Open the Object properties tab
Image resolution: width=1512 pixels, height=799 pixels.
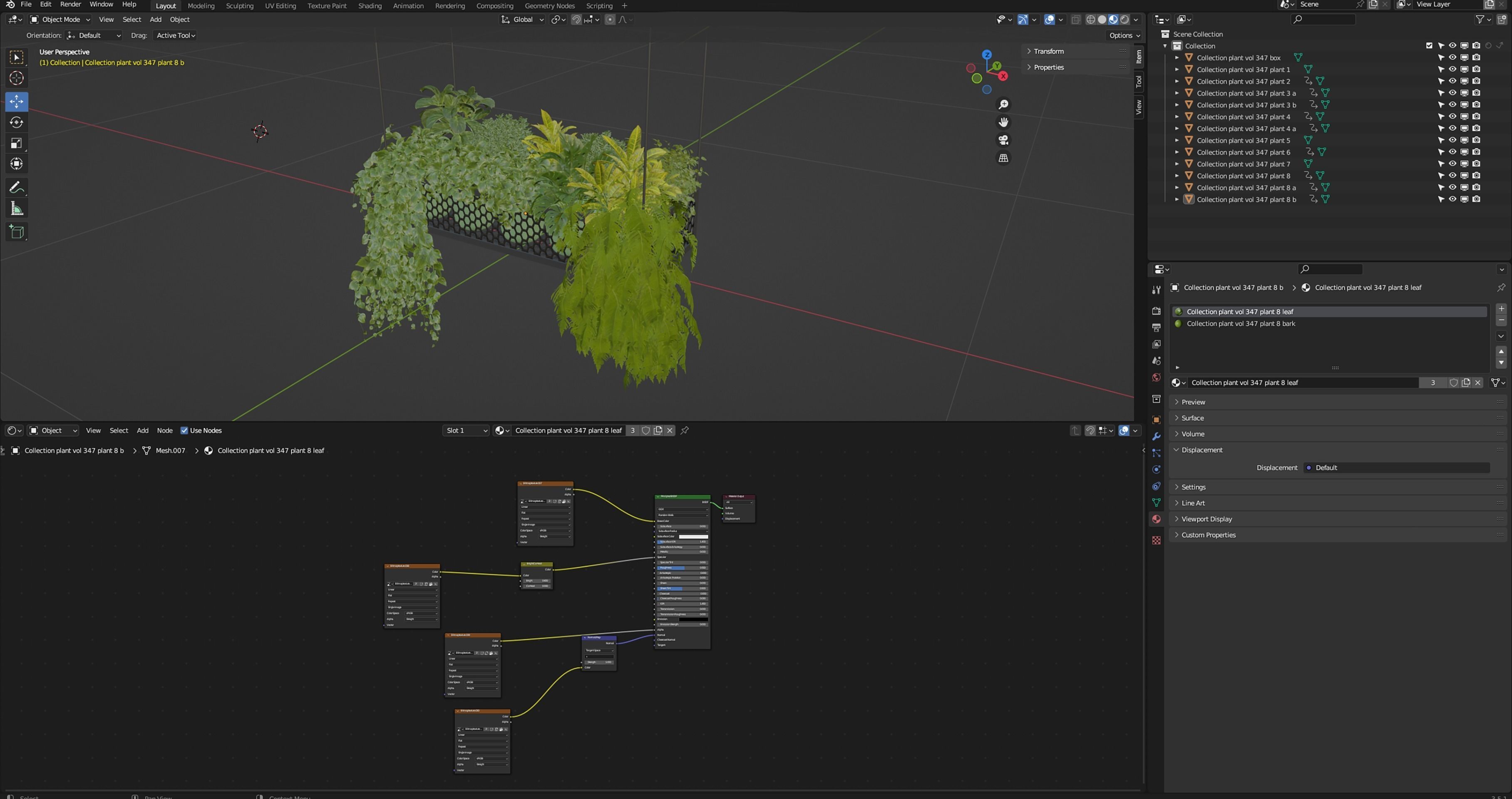tap(1156, 420)
